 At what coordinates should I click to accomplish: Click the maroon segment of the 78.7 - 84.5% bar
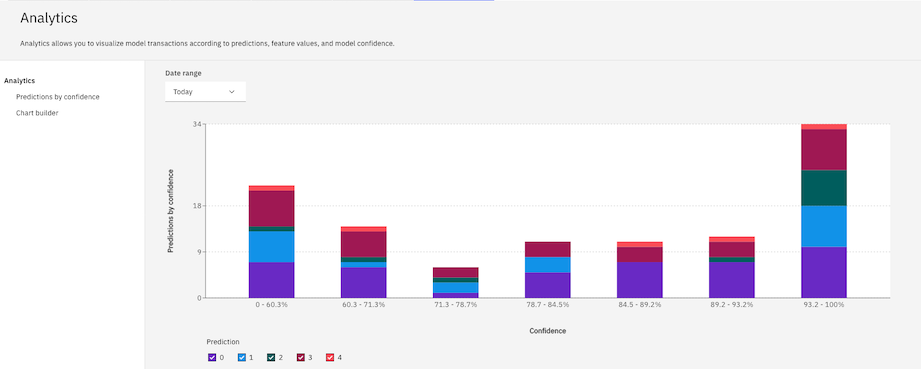[547, 250]
